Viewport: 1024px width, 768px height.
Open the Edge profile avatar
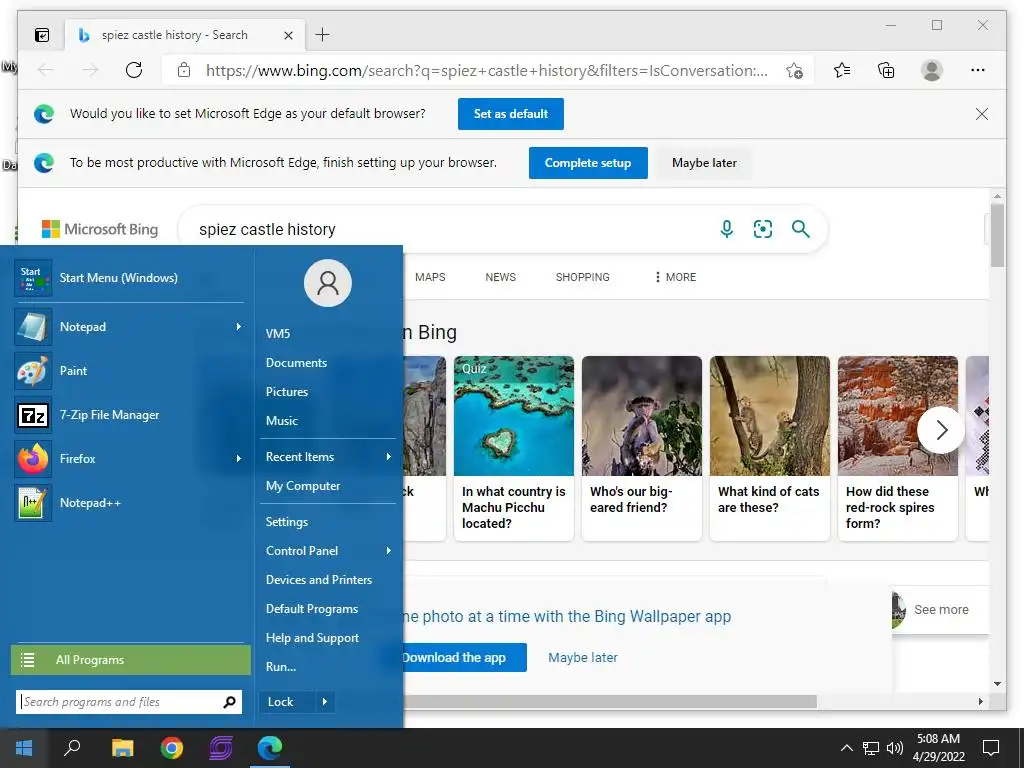tap(932, 70)
